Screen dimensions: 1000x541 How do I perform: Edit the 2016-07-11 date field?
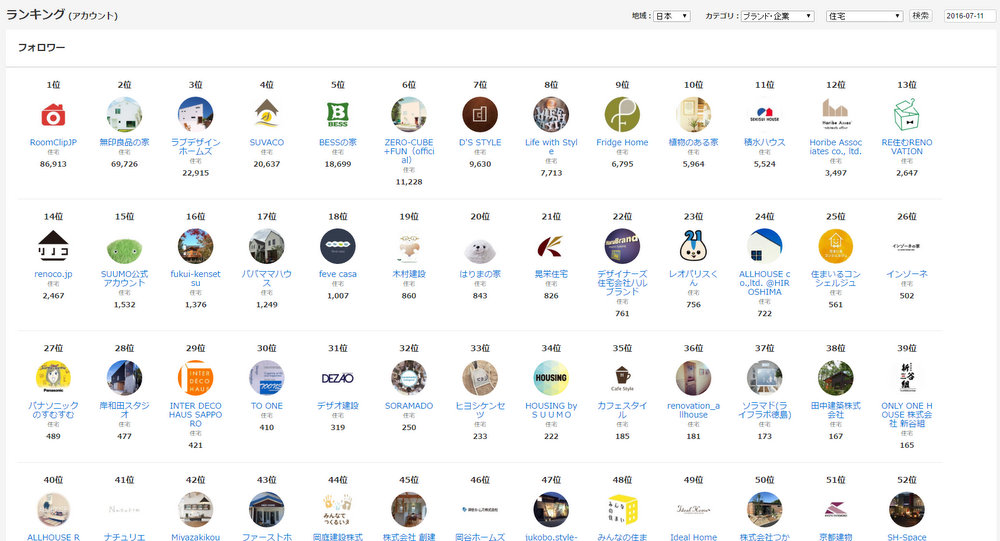click(x=969, y=16)
